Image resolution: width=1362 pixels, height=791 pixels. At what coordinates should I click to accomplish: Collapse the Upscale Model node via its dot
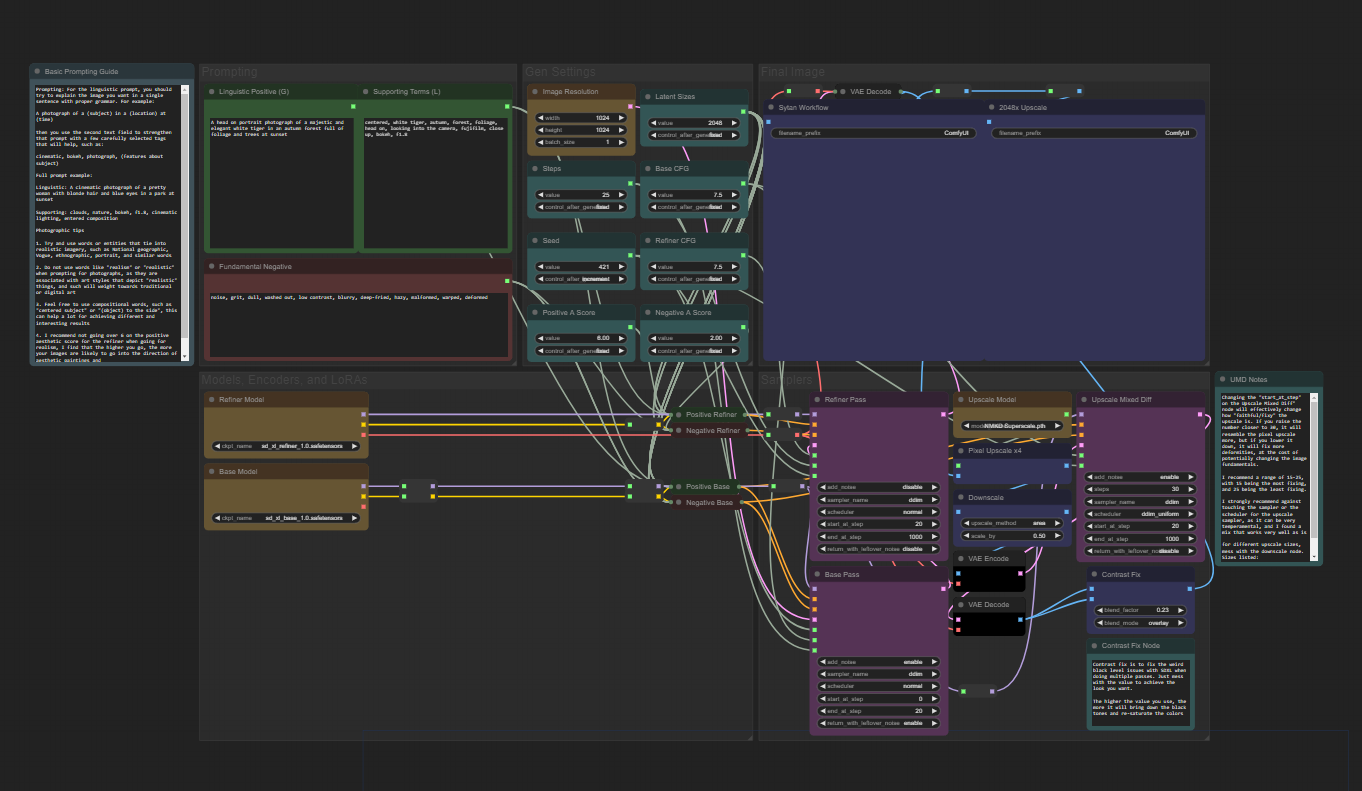coord(961,400)
